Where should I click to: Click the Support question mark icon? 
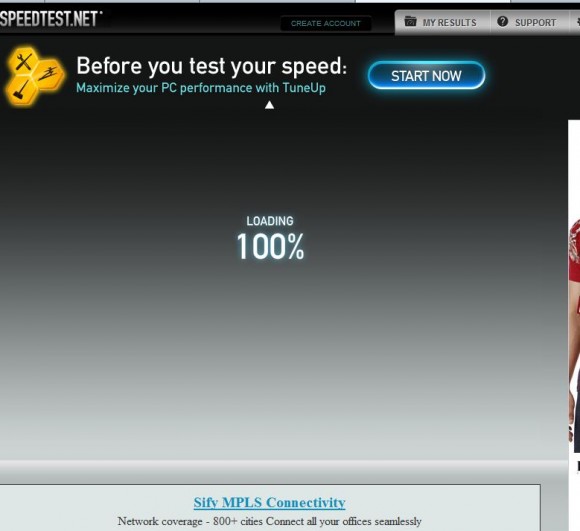[x=502, y=21]
